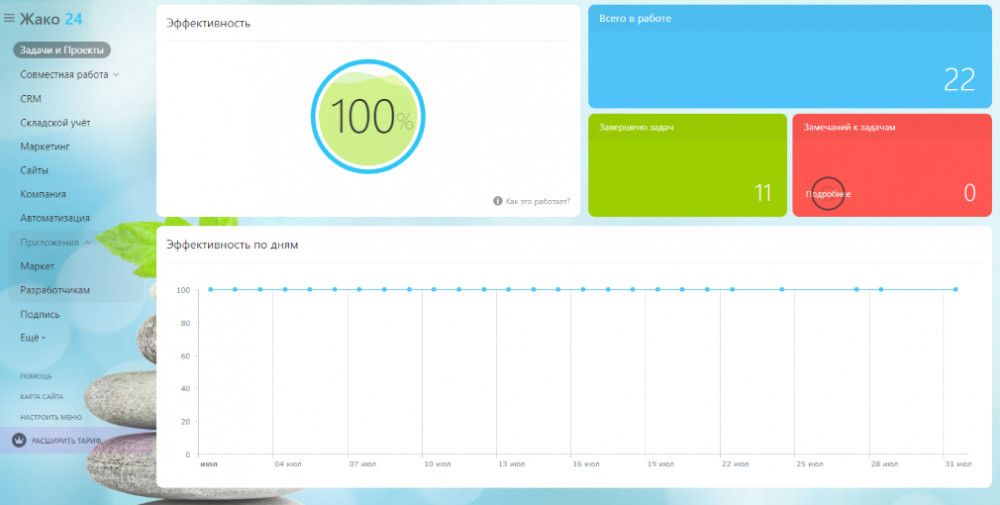Viewport: 1000px width, 505px height.
Task: Open the Помощь link
Action: (36, 376)
